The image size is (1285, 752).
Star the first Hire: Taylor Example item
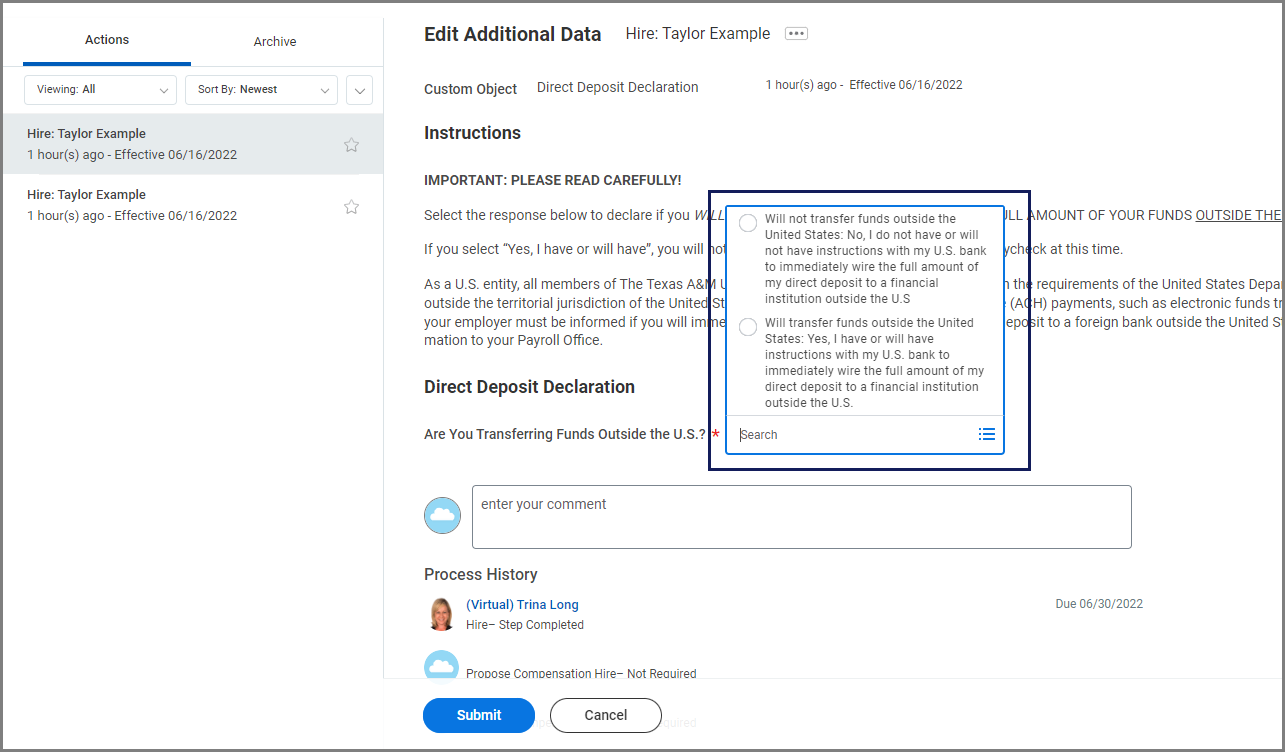pyautogui.click(x=351, y=145)
